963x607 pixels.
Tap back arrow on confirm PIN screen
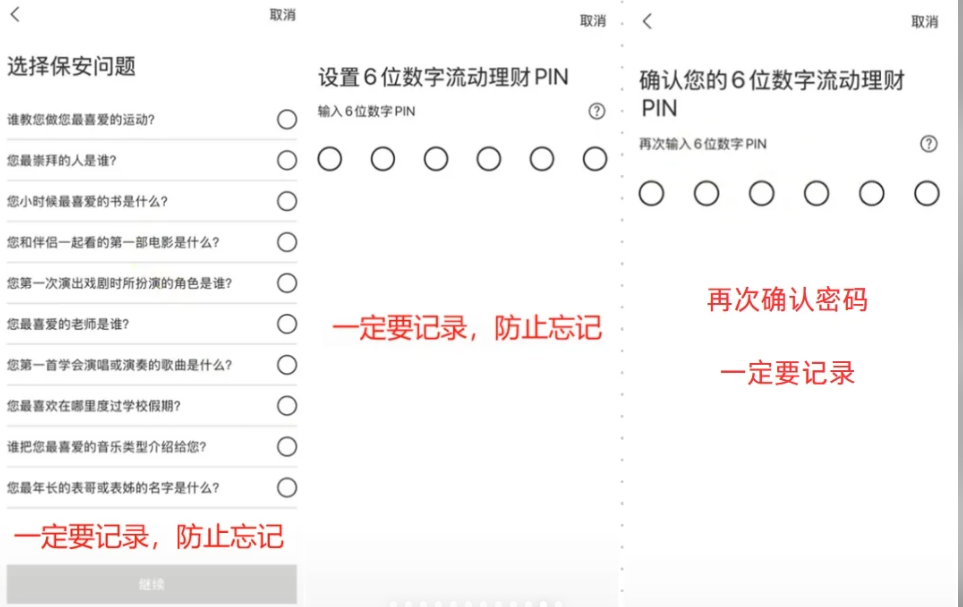[x=647, y=21]
